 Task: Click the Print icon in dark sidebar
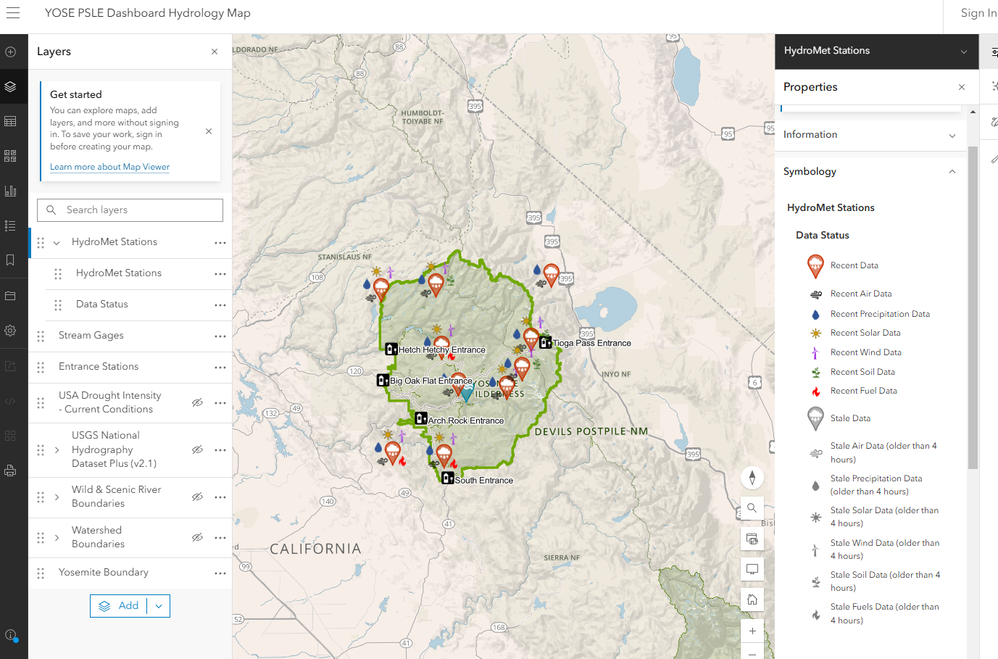point(10,471)
